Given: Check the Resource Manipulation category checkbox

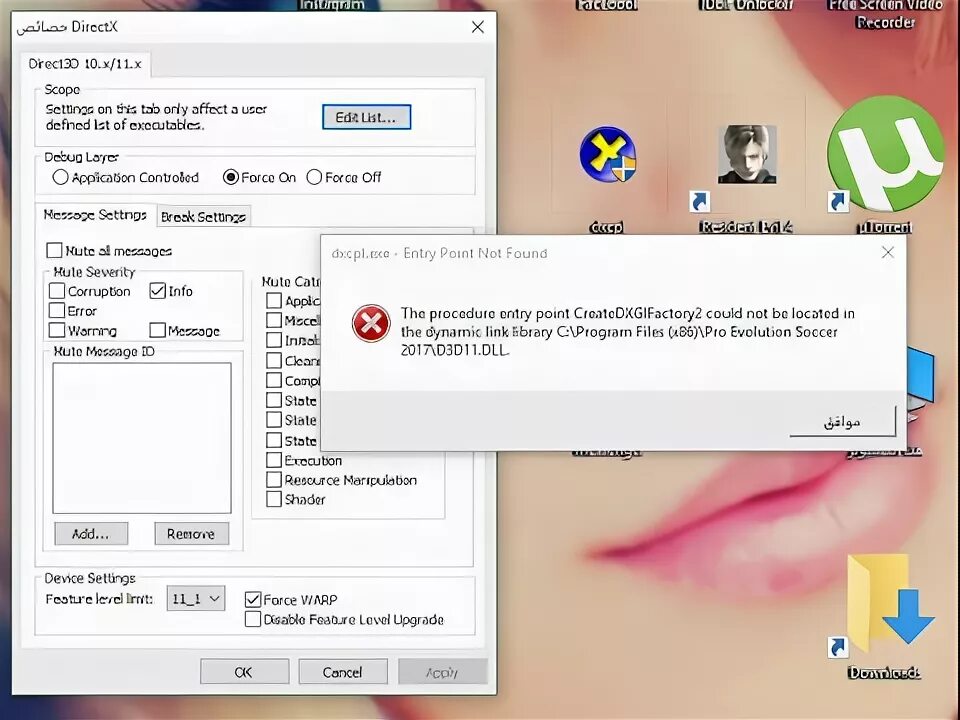Looking at the screenshot, I should (x=274, y=479).
